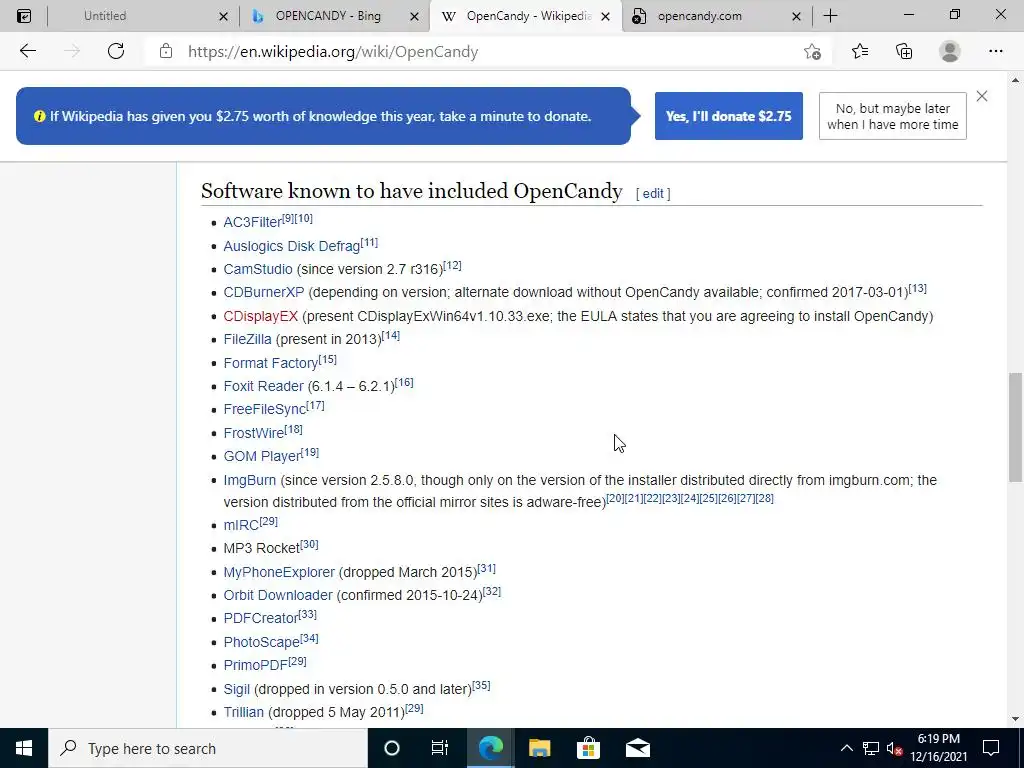Viewport: 1024px width, 768px height.
Task: Close the OPENCANDY - Bing tab
Action: [x=414, y=16]
